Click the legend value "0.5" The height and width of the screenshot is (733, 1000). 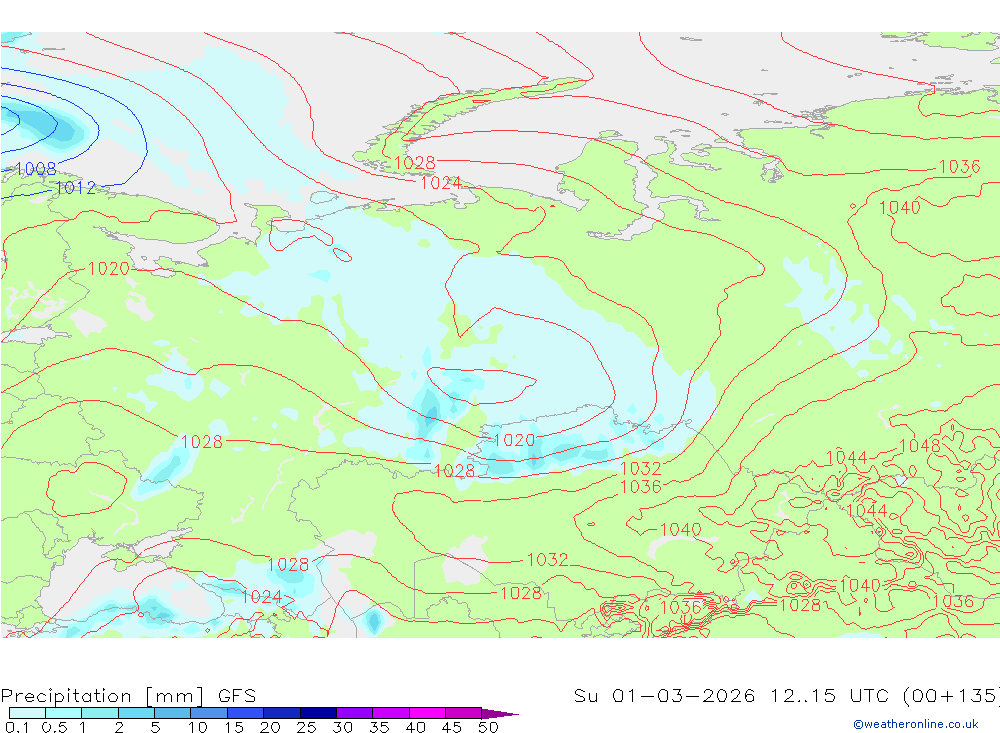tap(54, 727)
